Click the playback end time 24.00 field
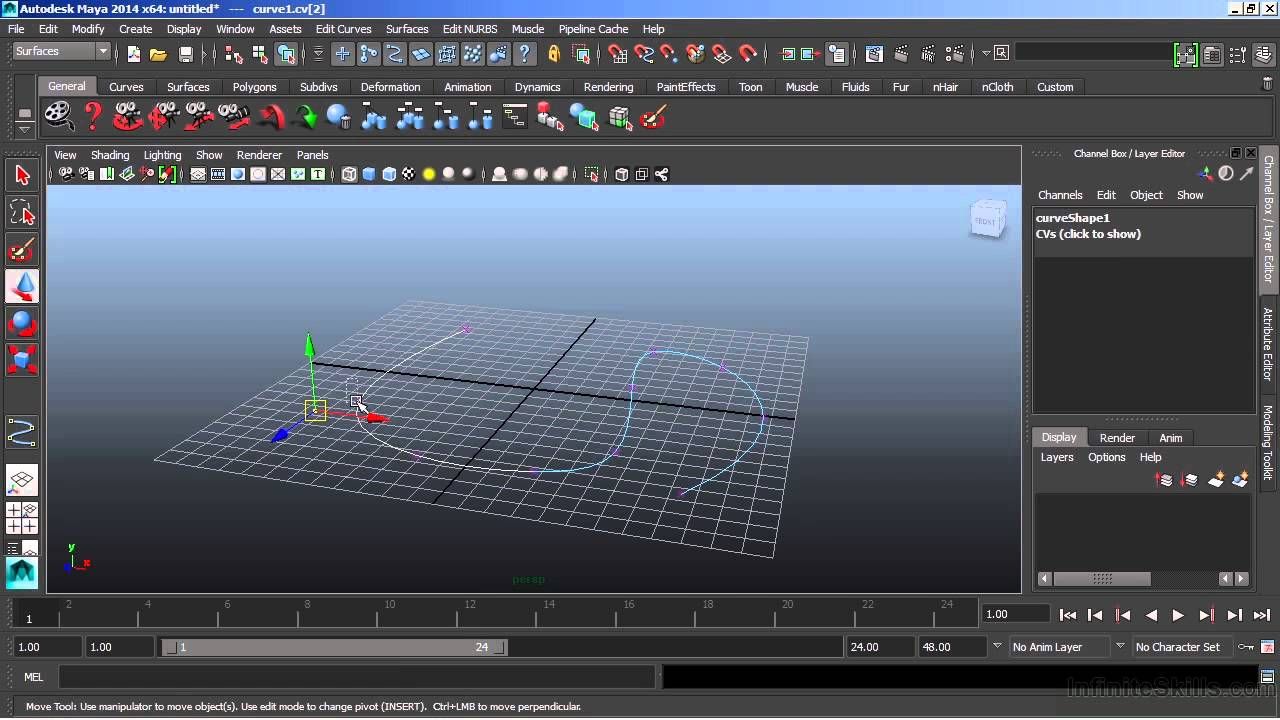 pos(879,647)
